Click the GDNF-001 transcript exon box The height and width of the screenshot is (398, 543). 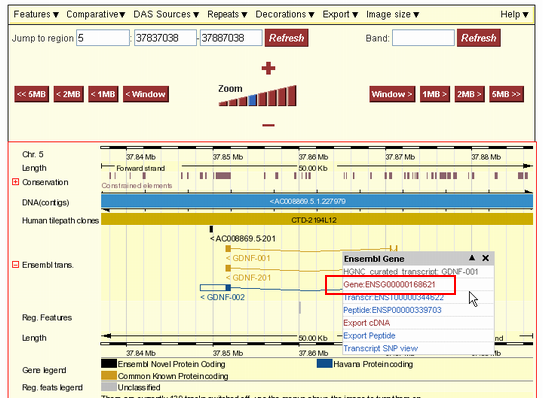tap(228, 248)
